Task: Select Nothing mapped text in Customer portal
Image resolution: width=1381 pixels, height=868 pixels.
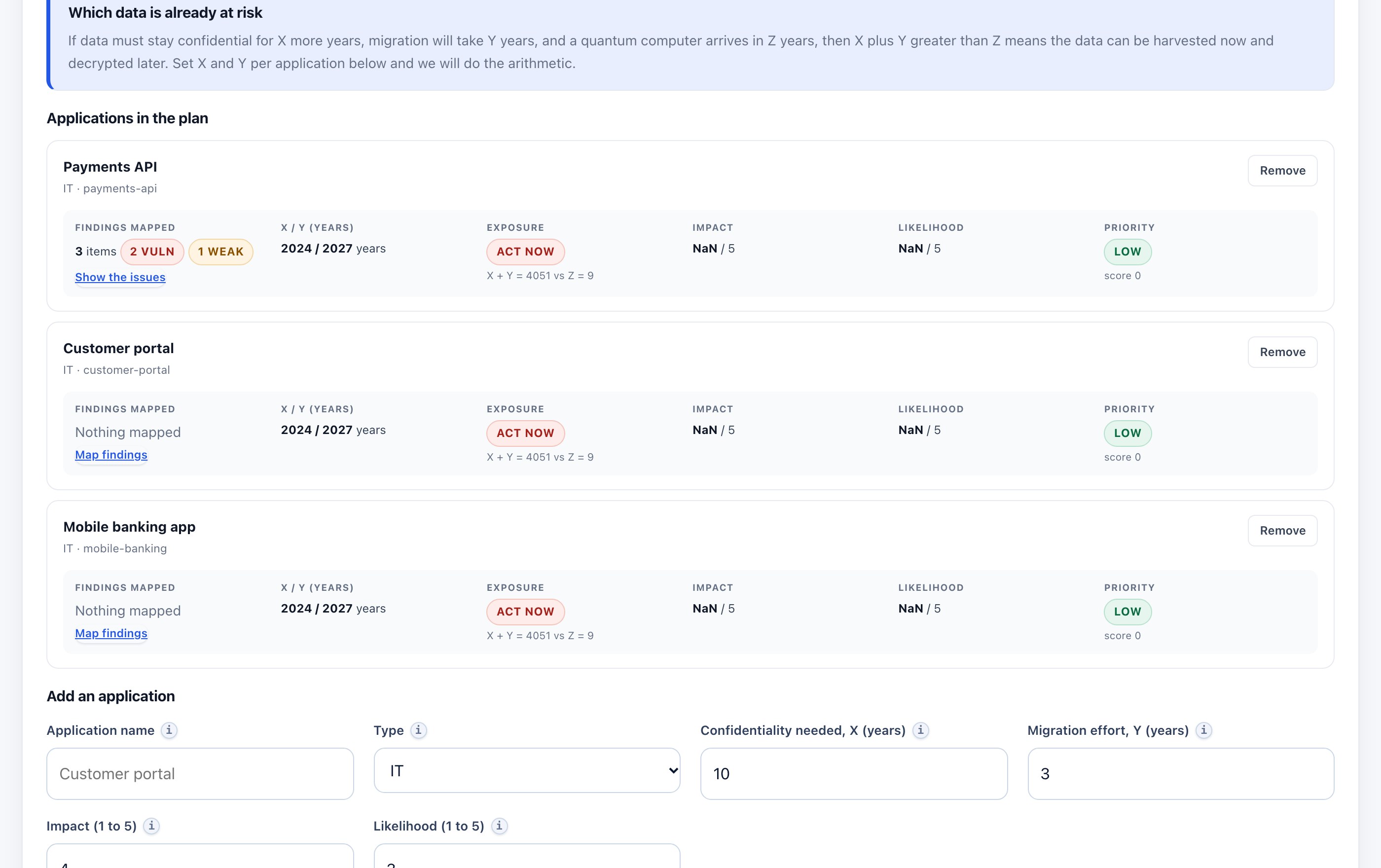Action: (128, 433)
